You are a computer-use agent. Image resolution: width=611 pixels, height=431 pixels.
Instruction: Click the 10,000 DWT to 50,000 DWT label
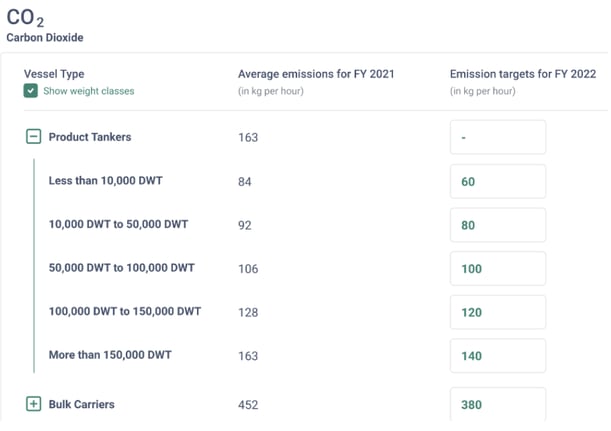pos(118,225)
